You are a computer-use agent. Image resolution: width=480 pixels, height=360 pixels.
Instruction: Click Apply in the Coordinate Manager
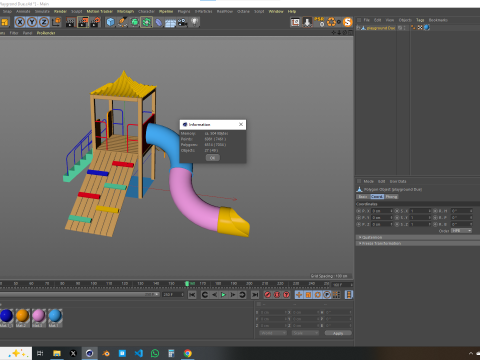[338, 333]
